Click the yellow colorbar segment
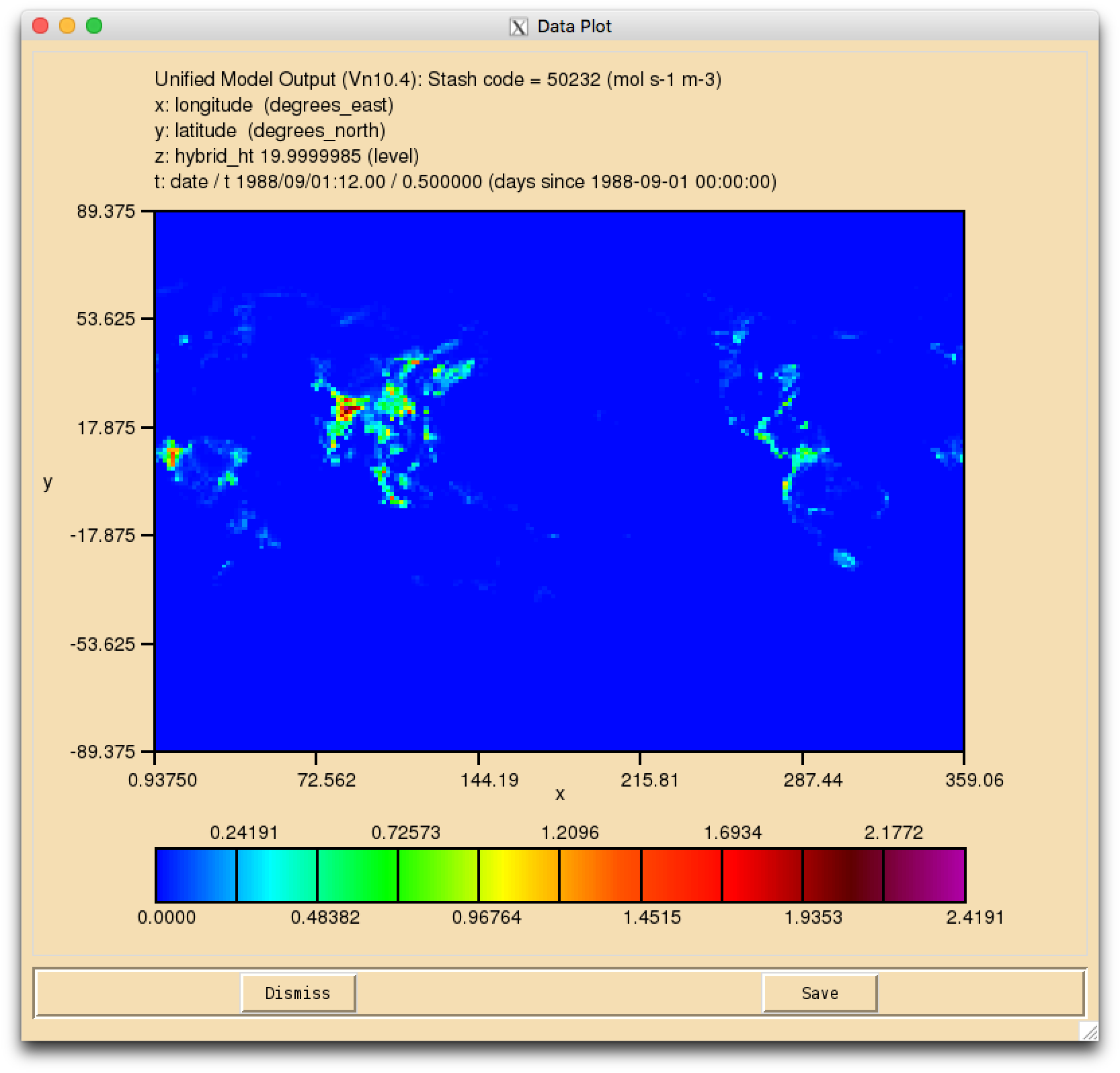Viewport: 1120px width, 1073px height. click(x=519, y=875)
